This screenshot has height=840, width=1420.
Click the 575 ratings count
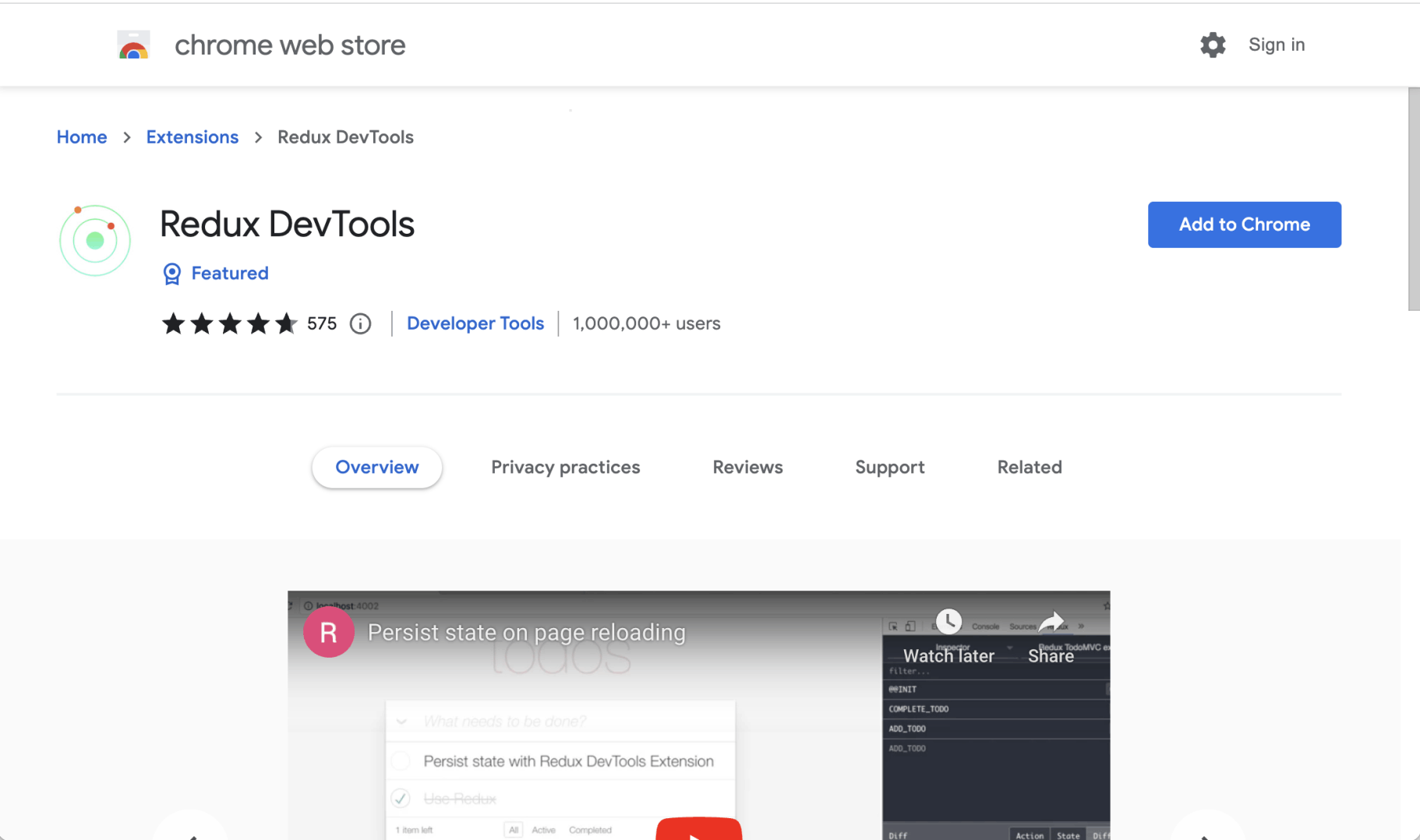click(x=322, y=323)
